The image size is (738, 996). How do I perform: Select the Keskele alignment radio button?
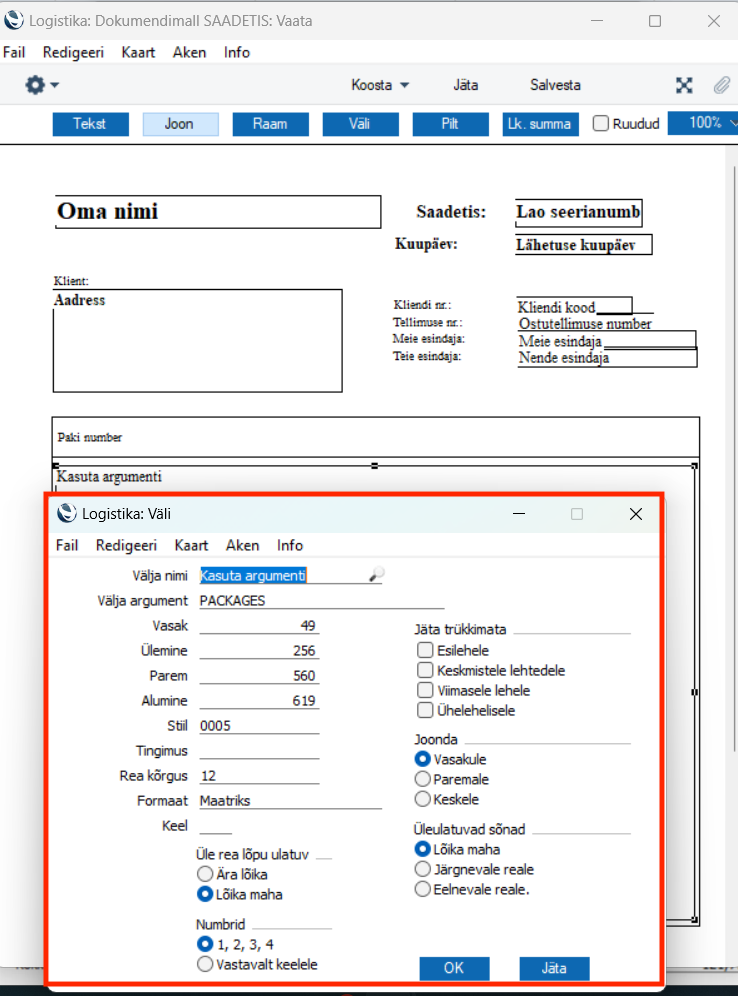coord(422,799)
